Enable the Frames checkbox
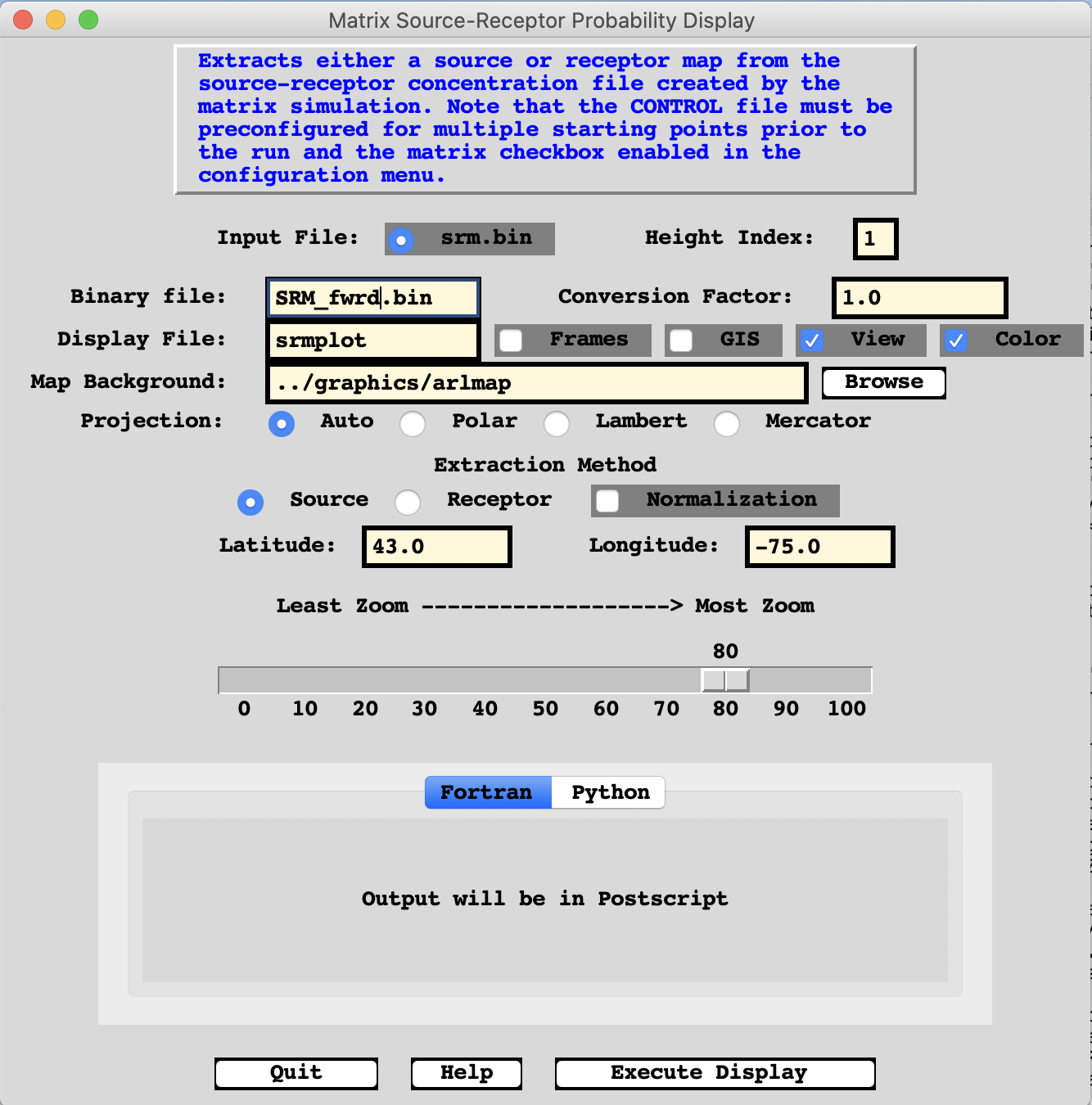Screen dimensions: 1092x1105 (512, 341)
